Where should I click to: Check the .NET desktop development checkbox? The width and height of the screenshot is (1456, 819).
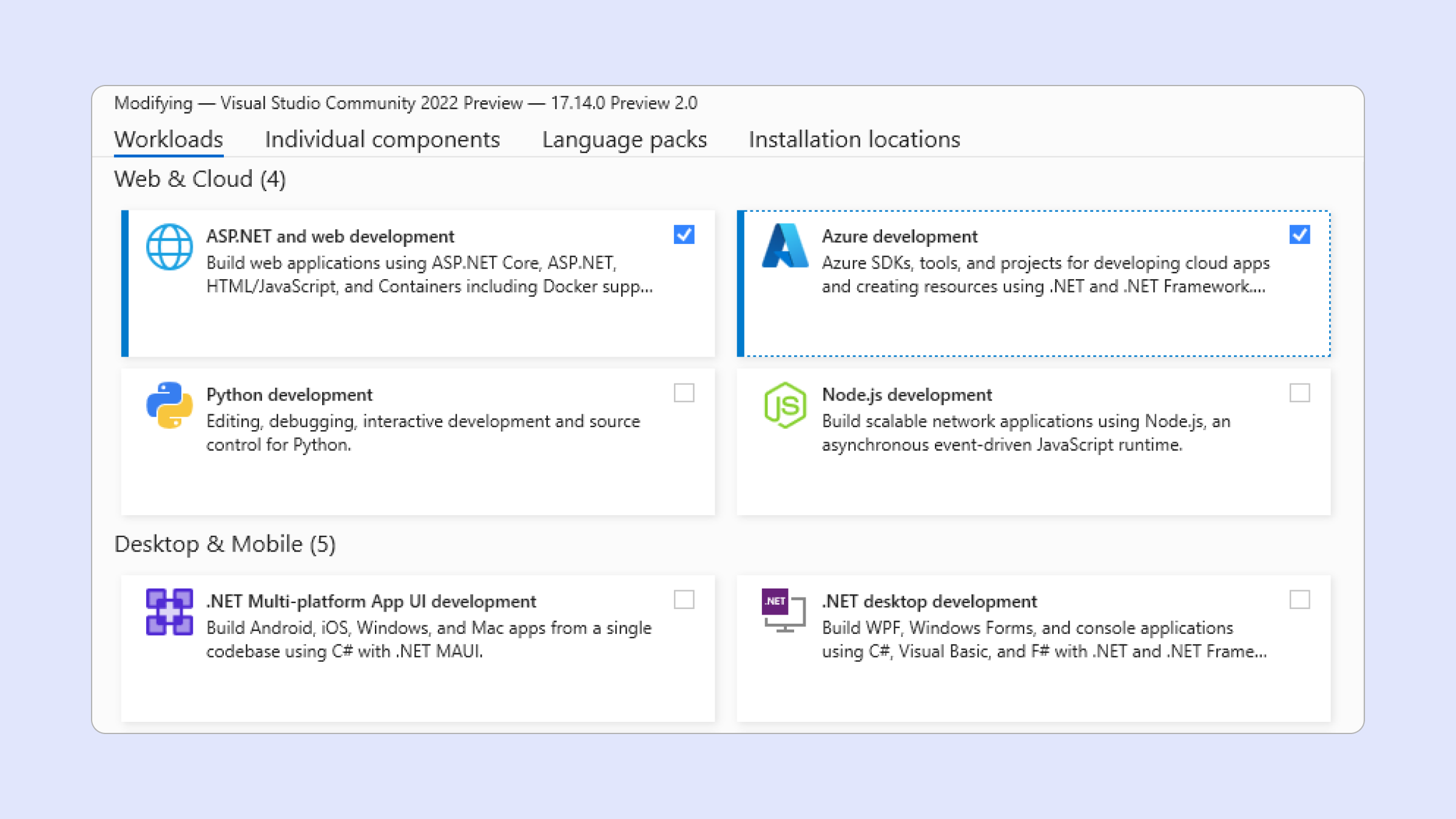point(1299,600)
